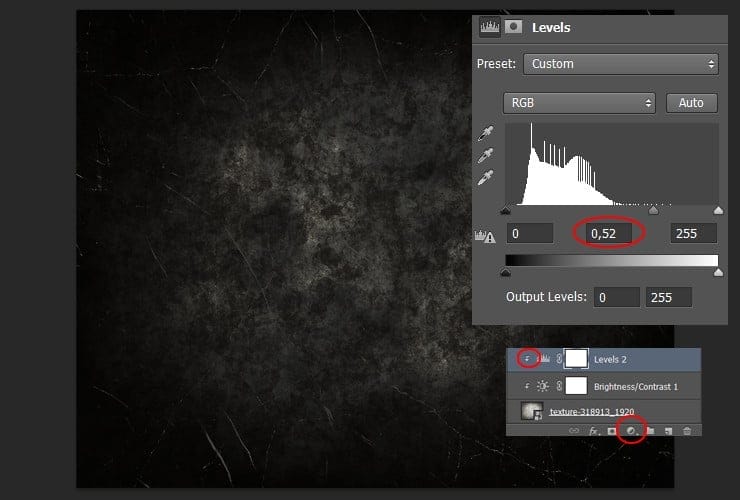Screen dimensions: 740x500
Task: Click the midtone input slider handle
Action: tap(654, 211)
